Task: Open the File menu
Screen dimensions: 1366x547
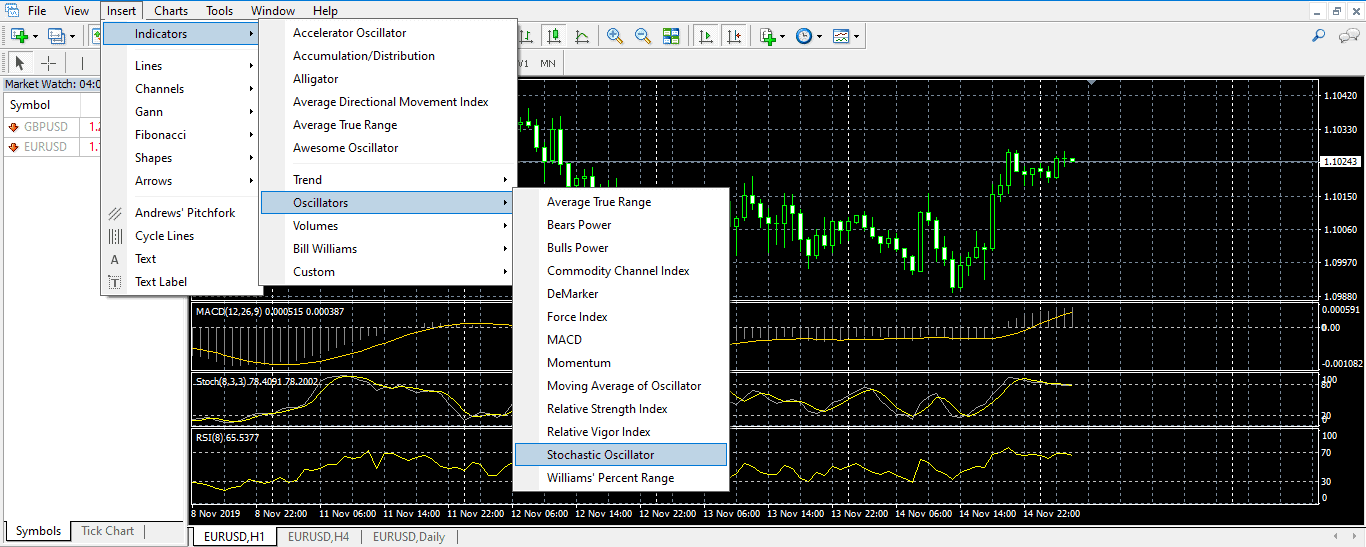Action: point(37,11)
